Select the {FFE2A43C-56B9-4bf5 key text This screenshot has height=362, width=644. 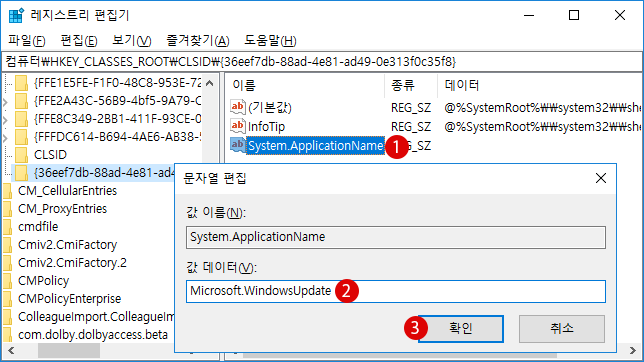point(117,101)
